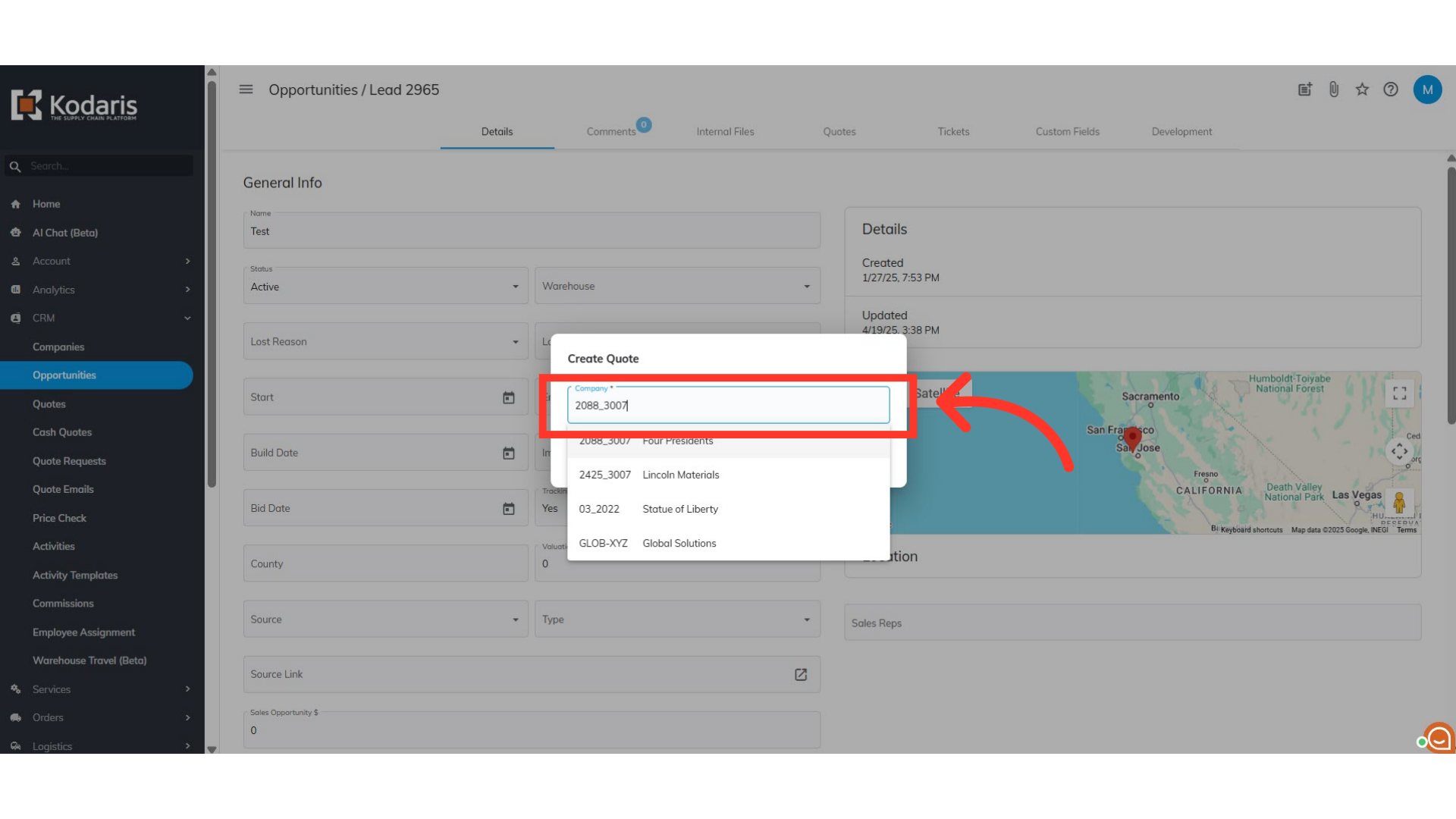Click the favorites star icon

pyautogui.click(x=1362, y=89)
